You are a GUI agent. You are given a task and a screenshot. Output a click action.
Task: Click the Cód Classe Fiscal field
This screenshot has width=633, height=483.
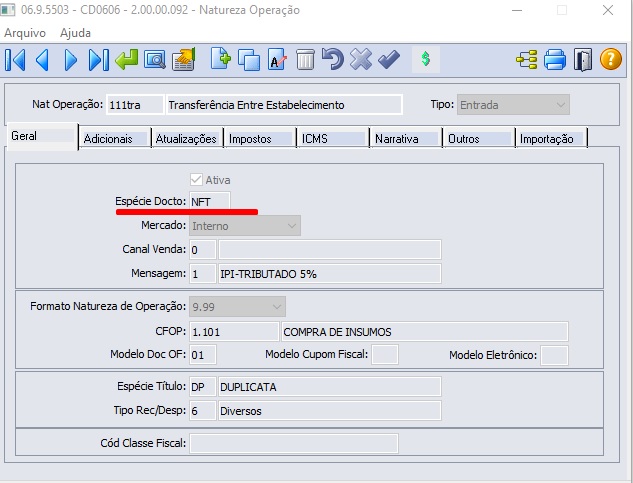(x=294, y=443)
